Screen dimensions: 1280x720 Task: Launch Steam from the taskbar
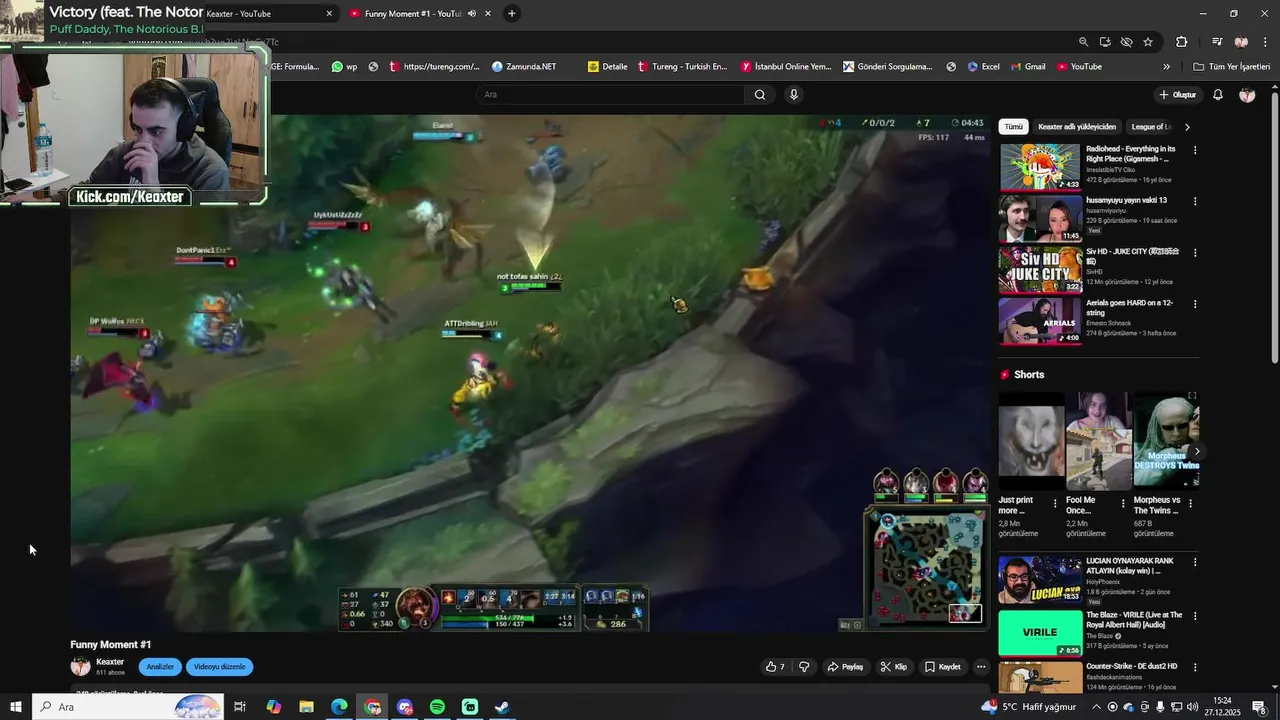pyautogui.click(x=503, y=707)
